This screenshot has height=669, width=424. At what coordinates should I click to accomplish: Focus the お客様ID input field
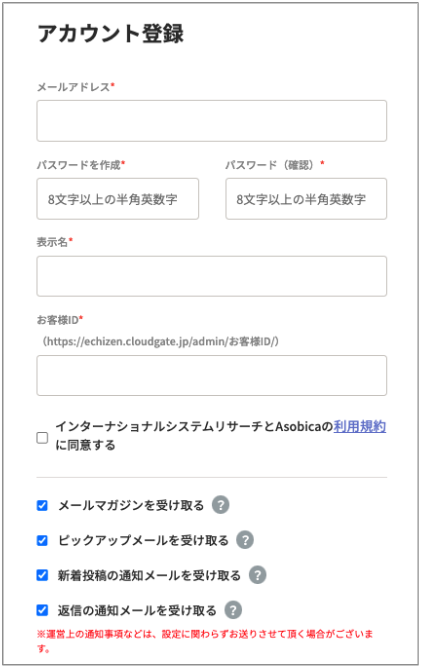[212, 375]
